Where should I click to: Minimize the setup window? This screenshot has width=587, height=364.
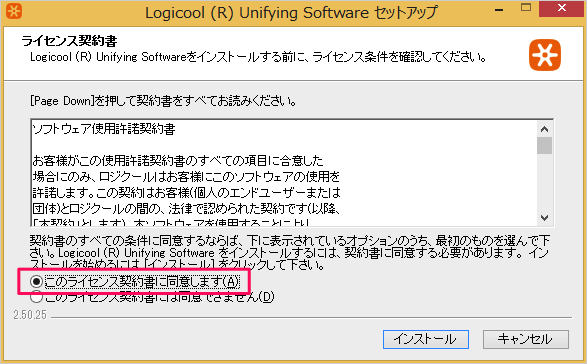pyautogui.click(x=499, y=10)
